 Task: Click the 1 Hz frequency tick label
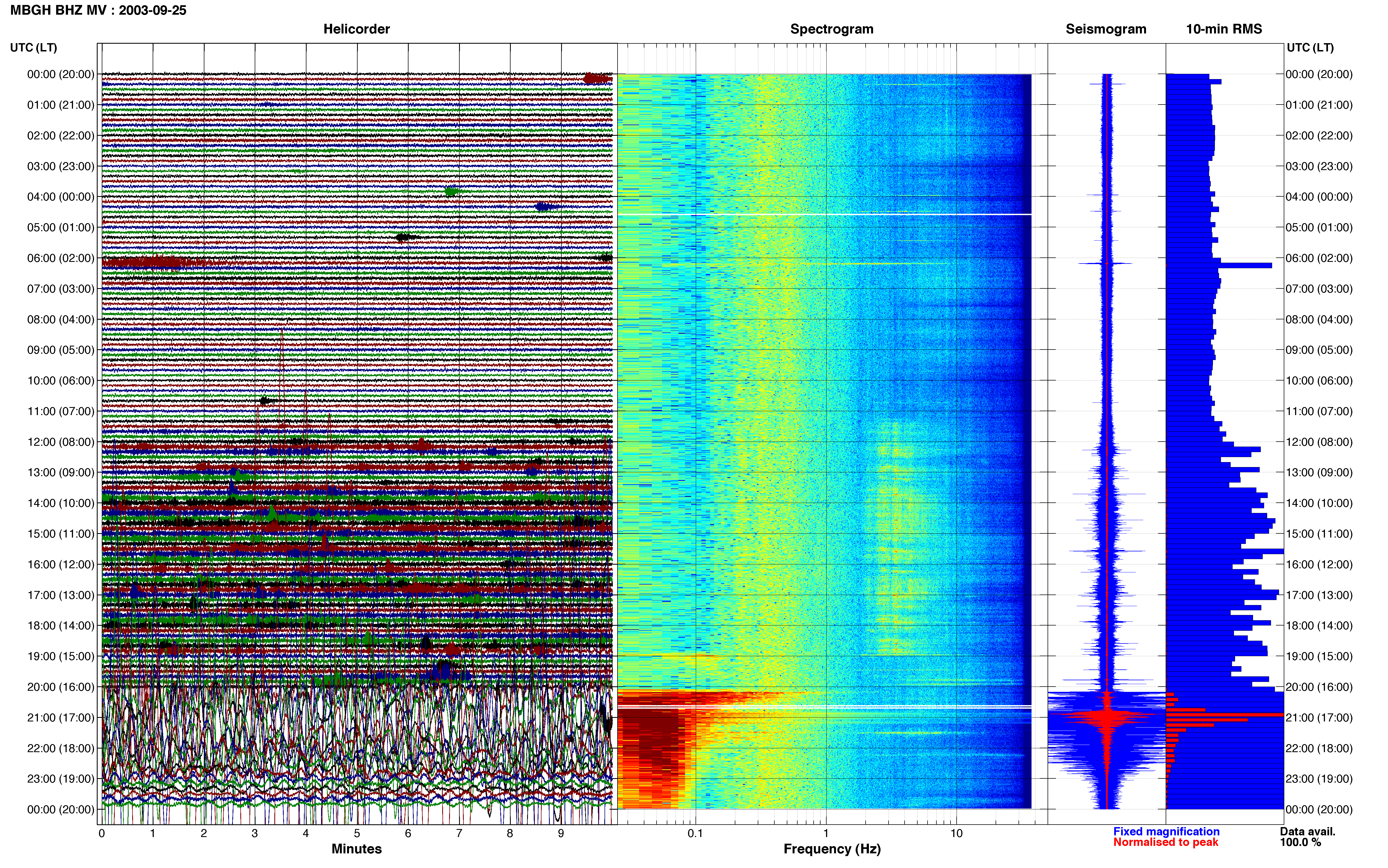tap(826, 833)
